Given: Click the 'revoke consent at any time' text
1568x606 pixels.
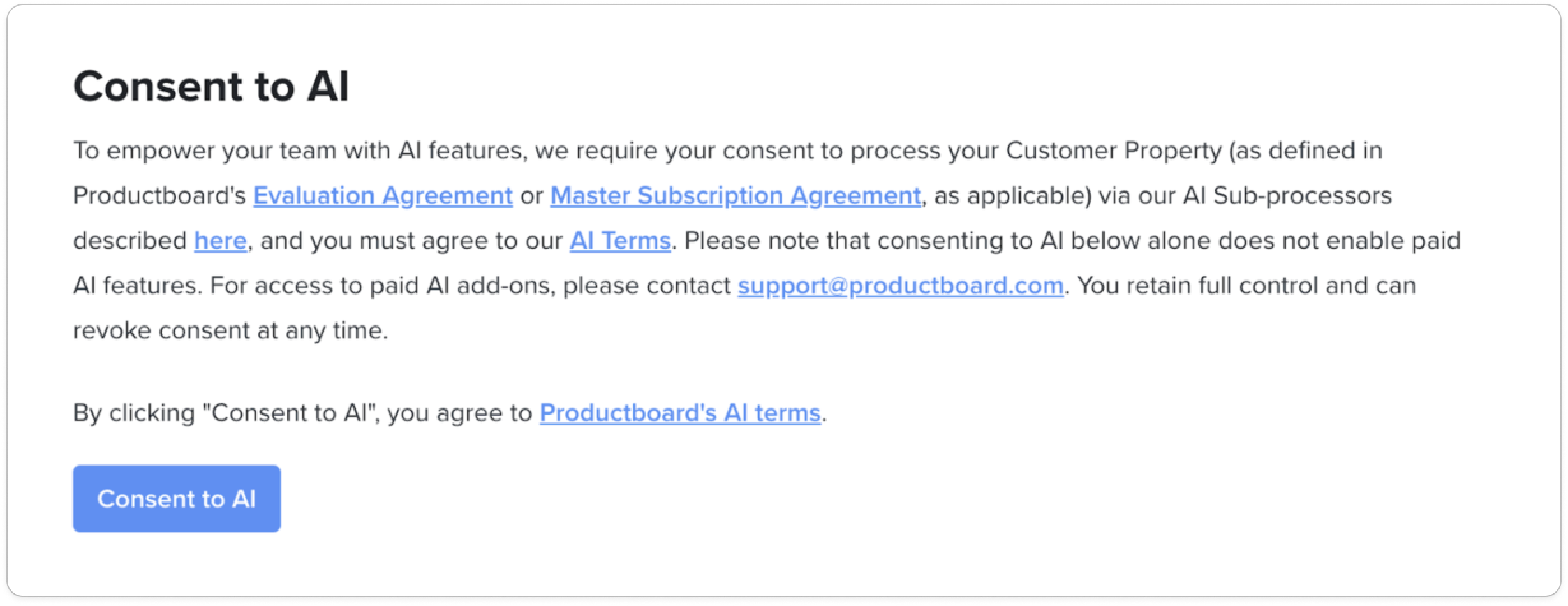Looking at the screenshot, I should (x=230, y=330).
